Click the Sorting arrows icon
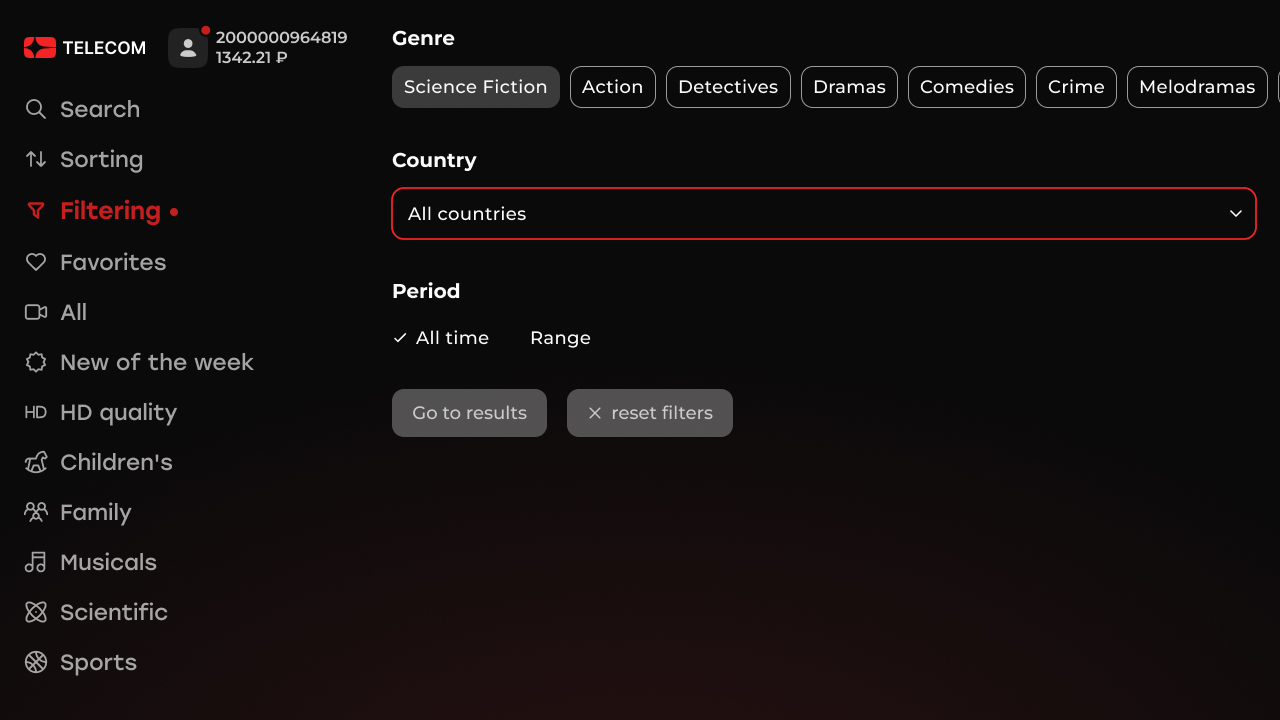This screenshot has height=720, width=1280. 36,159
